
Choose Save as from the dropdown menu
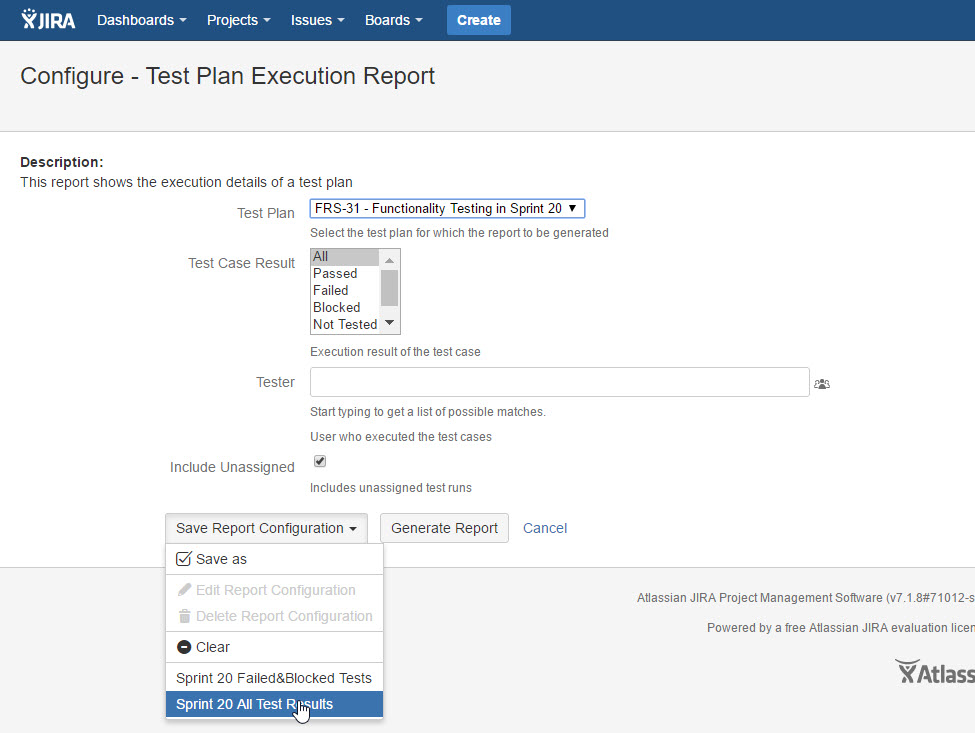[274, 559]
